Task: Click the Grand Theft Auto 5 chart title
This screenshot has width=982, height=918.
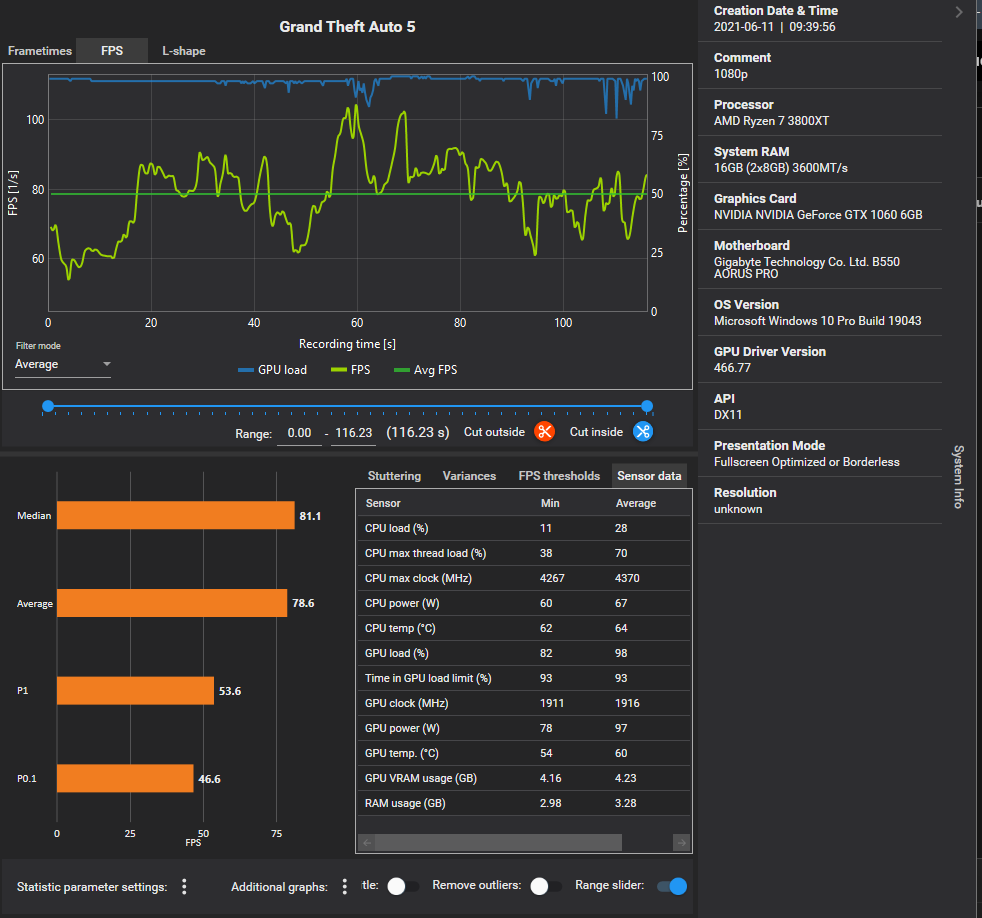Action: click(347, 27)
